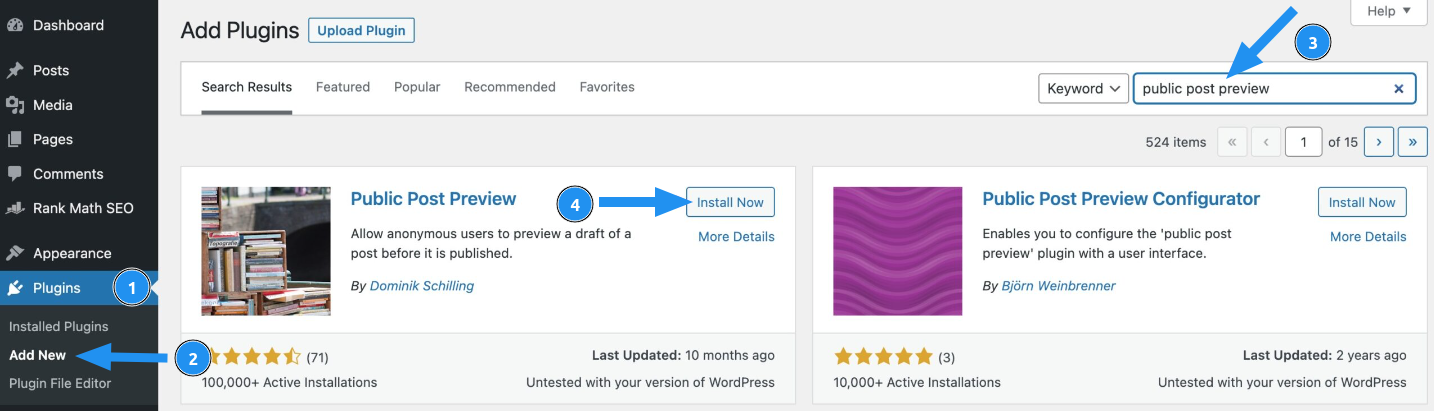Clear the search field with X
Screen dimensions: 1434x411
[x=1399, y=88]
